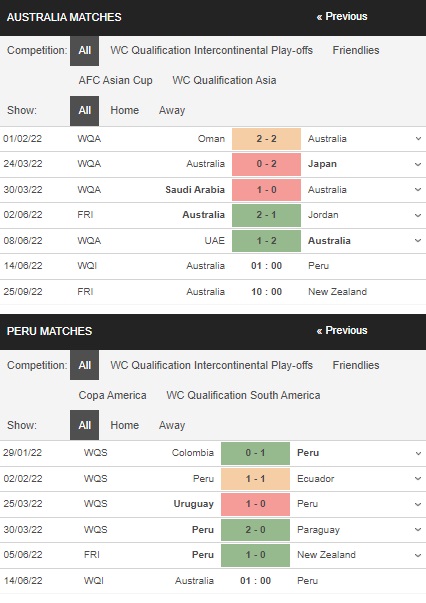This screenshot has width=426, height=603.
Task: Expand the Australia vs Jordan match row
Action: pyautogui.click(x=418, y=215)
